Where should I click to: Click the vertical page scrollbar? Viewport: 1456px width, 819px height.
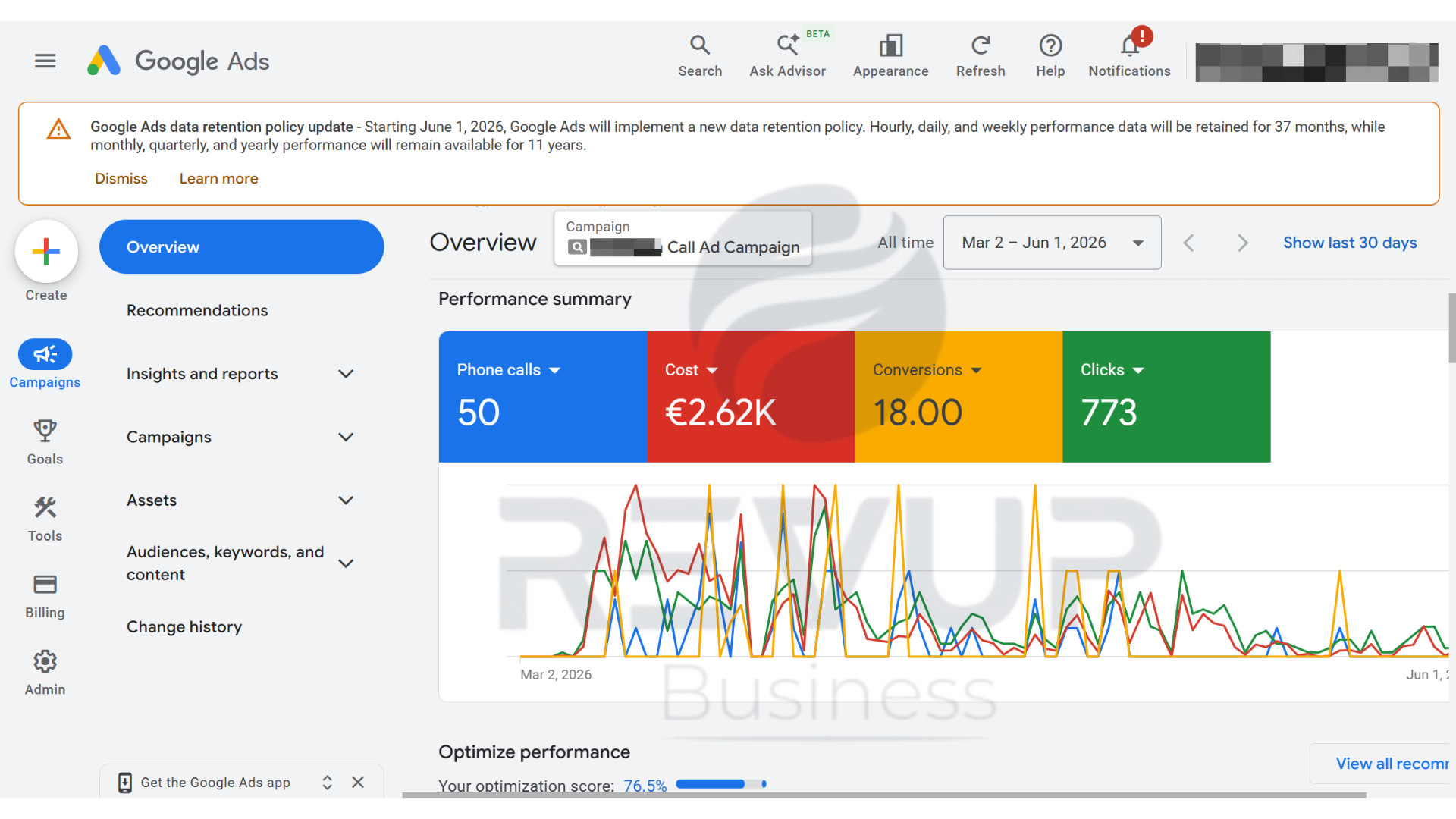point(1451,328)
